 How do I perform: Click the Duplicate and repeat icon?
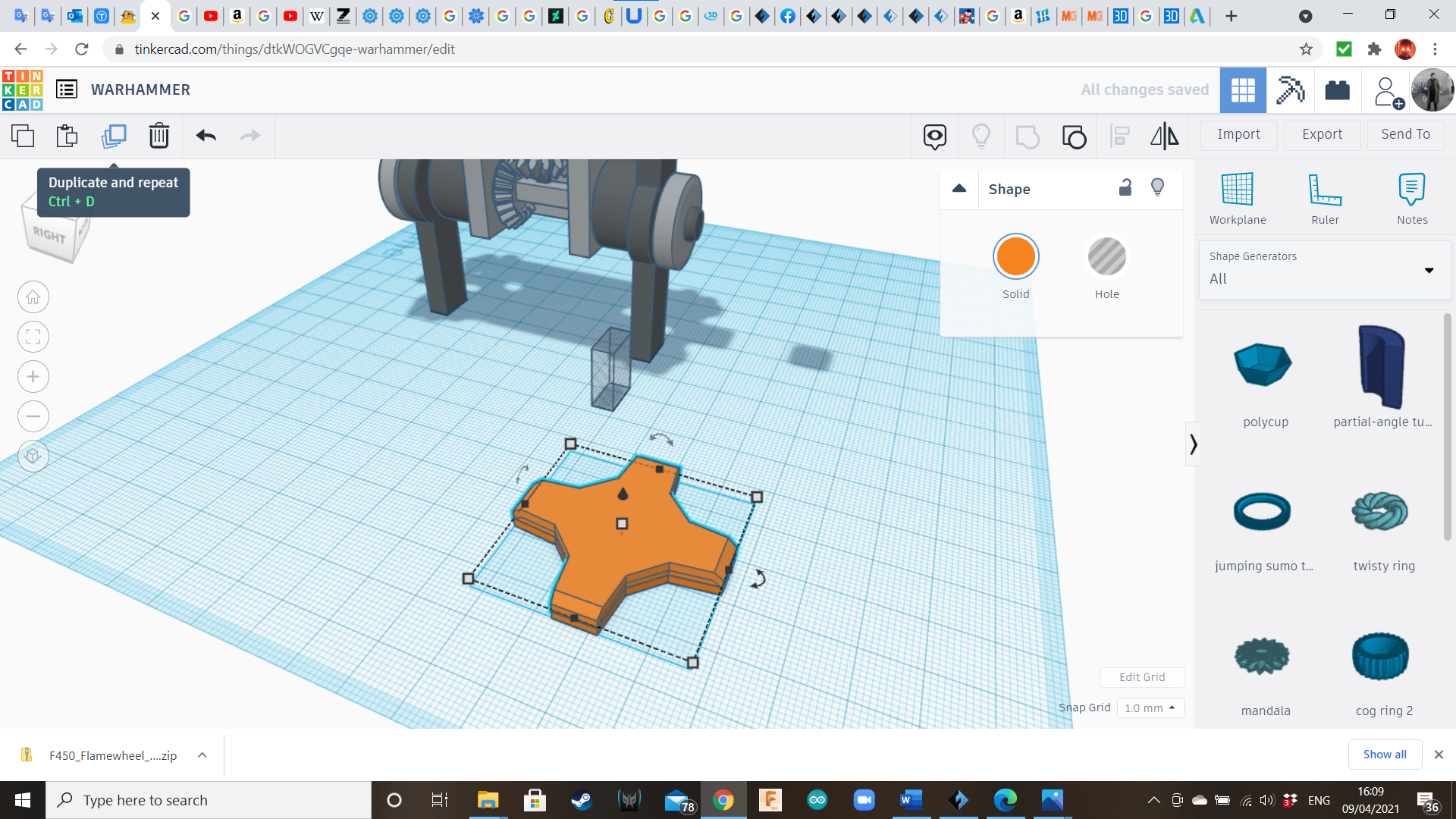(114, 136)
